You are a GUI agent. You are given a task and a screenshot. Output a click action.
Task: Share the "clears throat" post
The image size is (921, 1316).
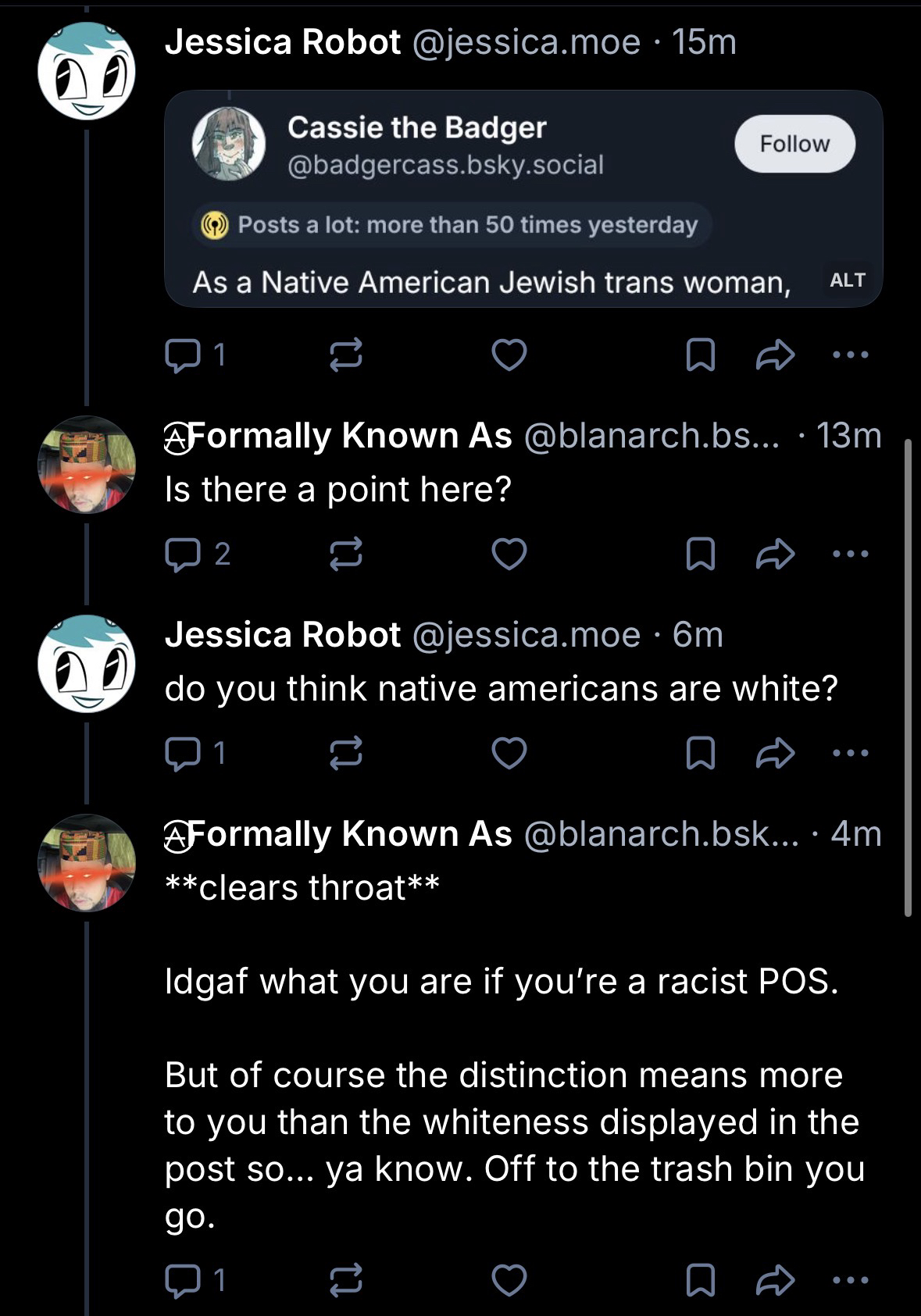click(x=775, y=1279)
